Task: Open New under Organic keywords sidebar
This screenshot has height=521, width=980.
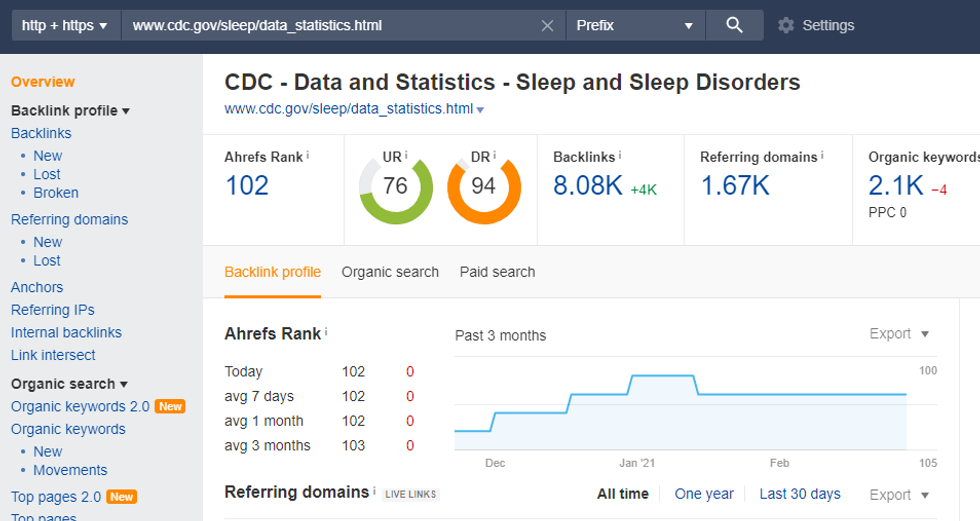Action: 48,452
